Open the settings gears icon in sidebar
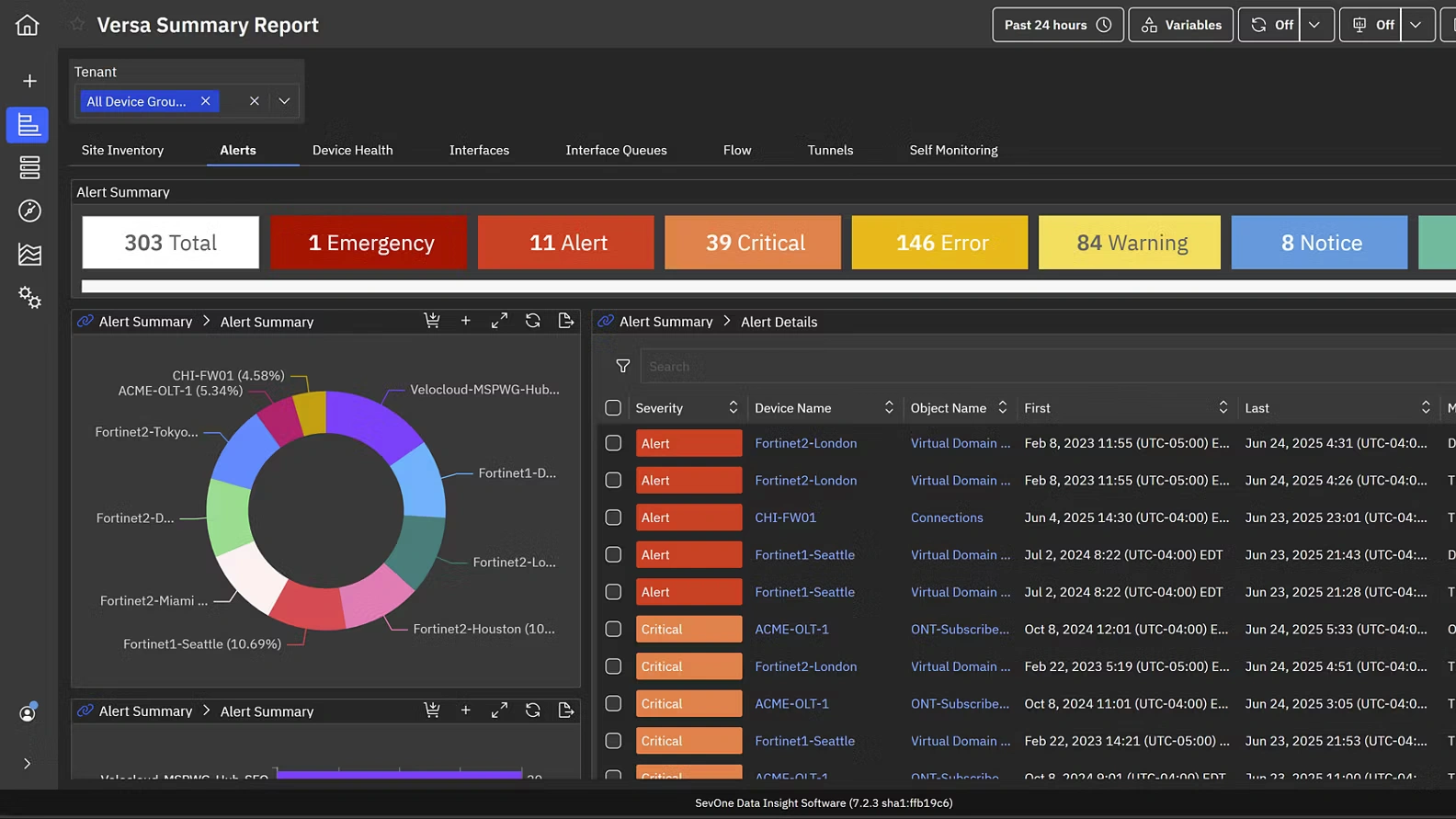The width and height of the screenshot is (1456, 819). 29,297
